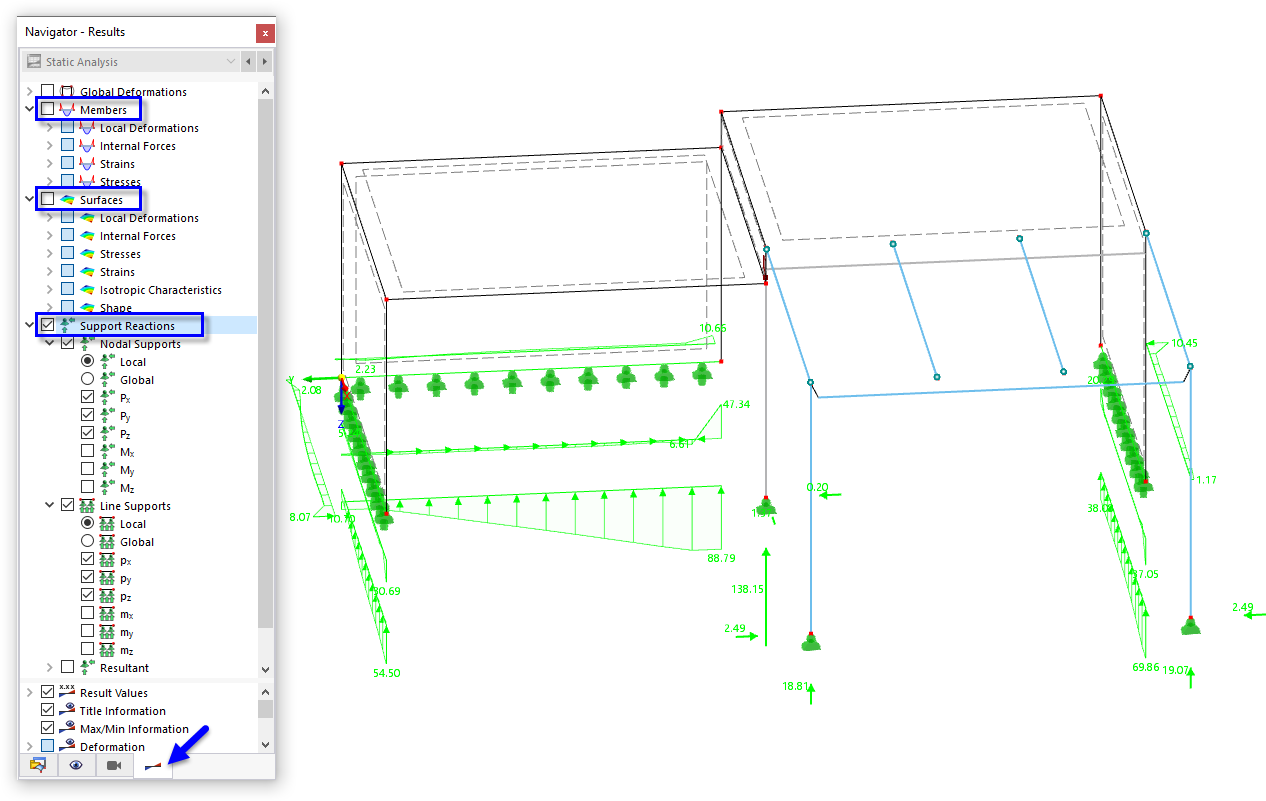The image size is (1266, 801).
Task: Expand the Result Values node
Action: click(x=29, y=692)
